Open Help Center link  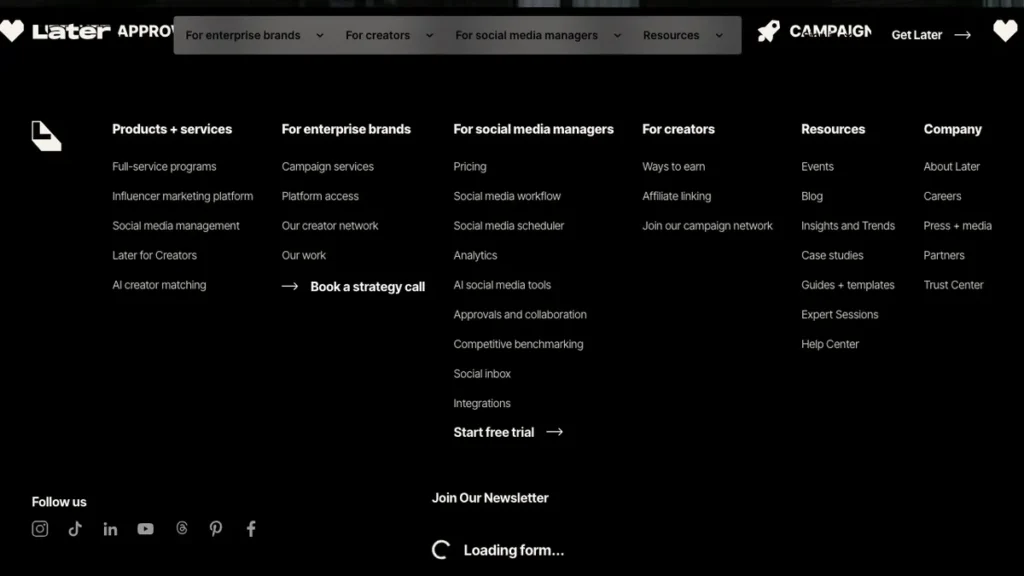pos(830,344)
